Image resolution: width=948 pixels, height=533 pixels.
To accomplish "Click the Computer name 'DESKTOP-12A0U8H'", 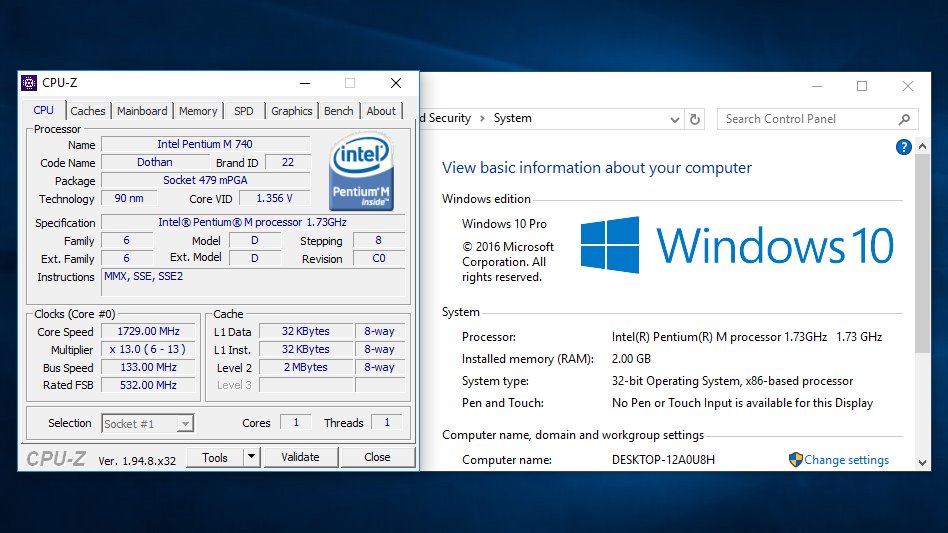I will [663, 460].
